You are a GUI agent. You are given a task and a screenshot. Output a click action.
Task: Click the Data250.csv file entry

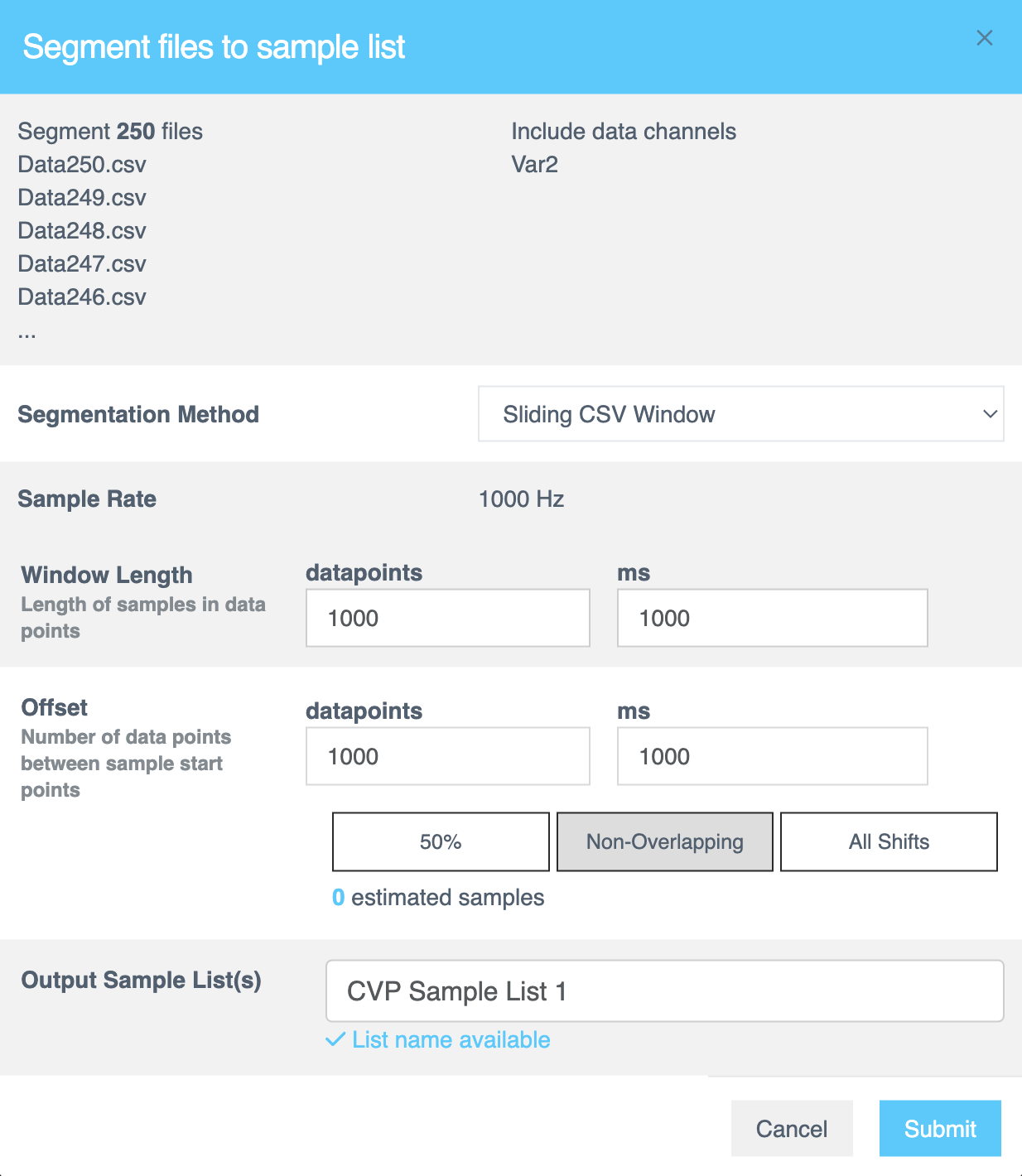coord(82,165)
